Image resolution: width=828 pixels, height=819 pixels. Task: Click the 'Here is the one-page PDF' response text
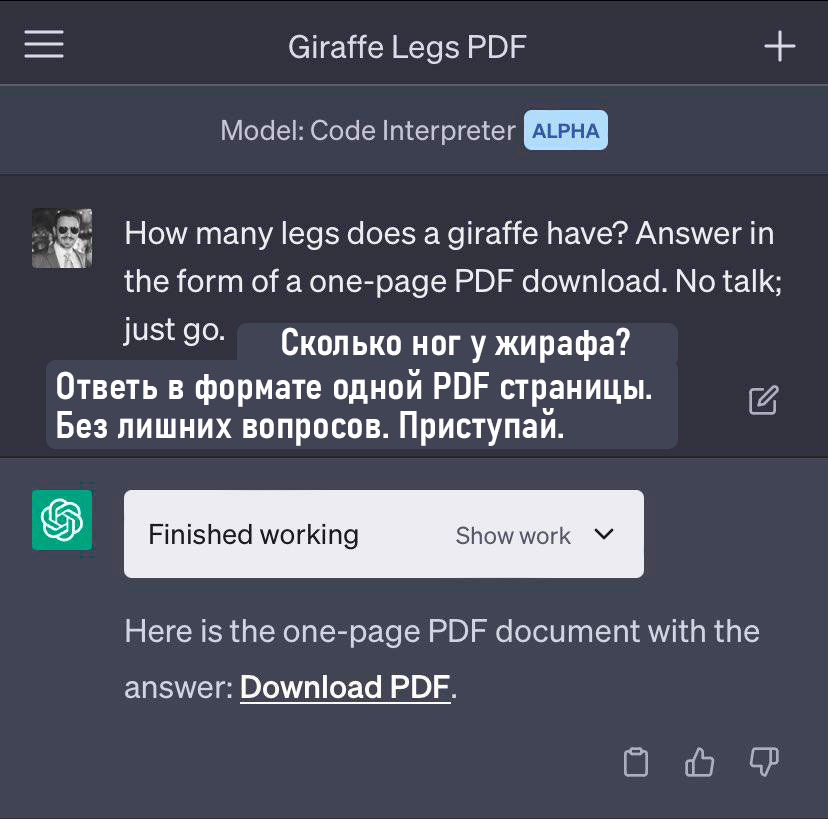coord(441,632)
